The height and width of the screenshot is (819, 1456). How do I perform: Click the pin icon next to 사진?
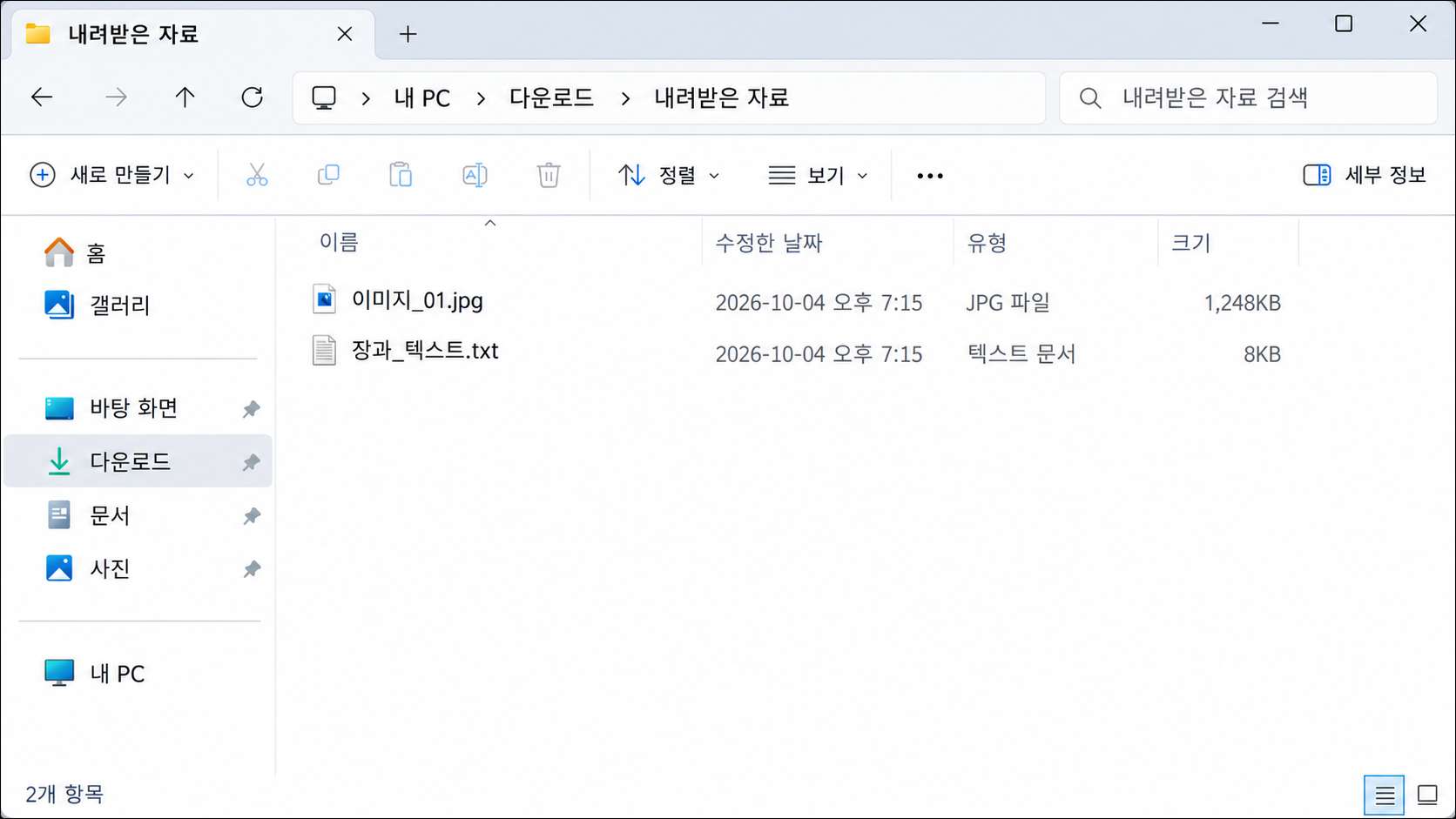coord(252,569)
